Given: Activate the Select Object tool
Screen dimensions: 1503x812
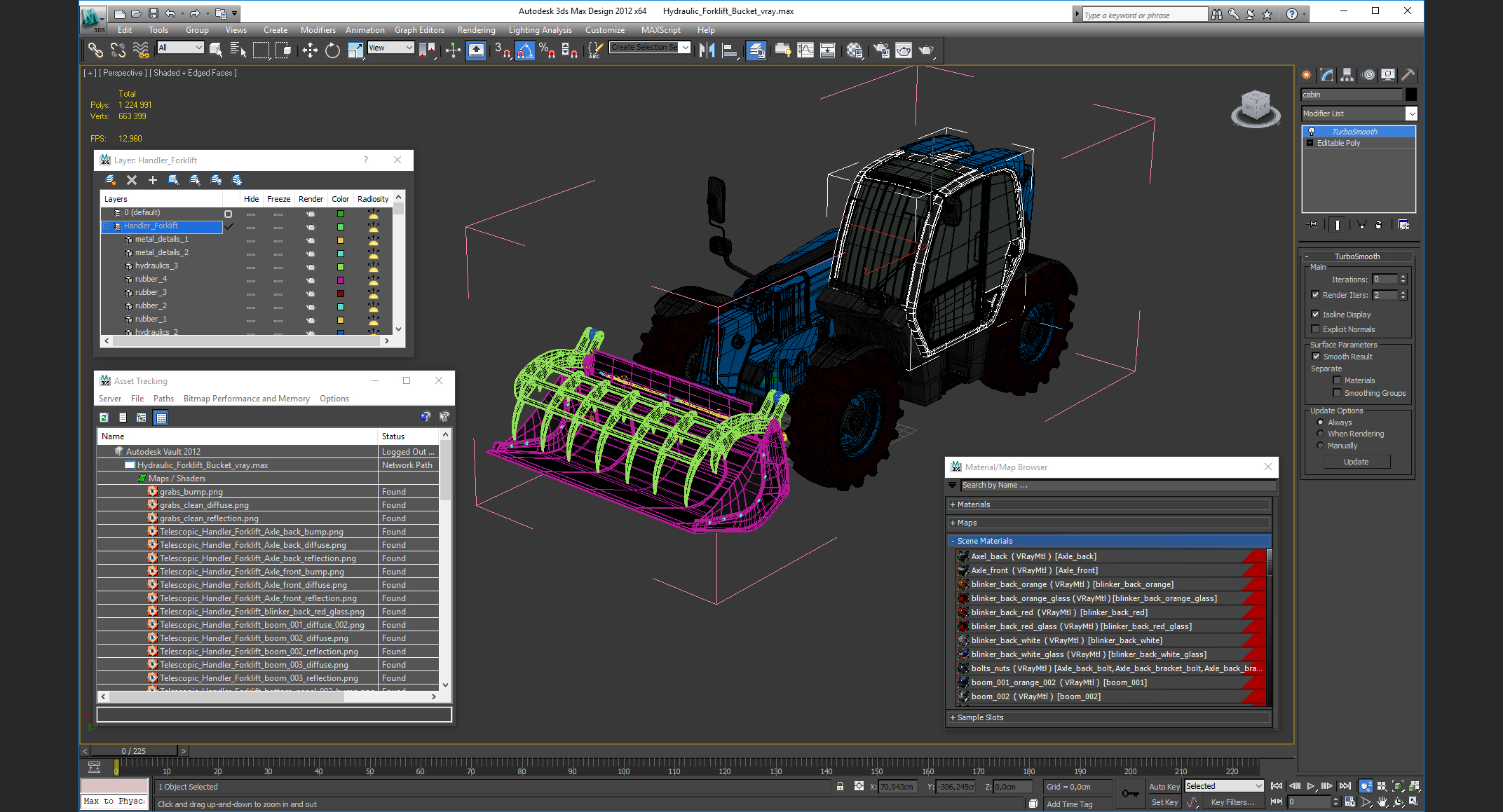Looking at the screenshot, I should pyautogui.click(x=216, y=50).
